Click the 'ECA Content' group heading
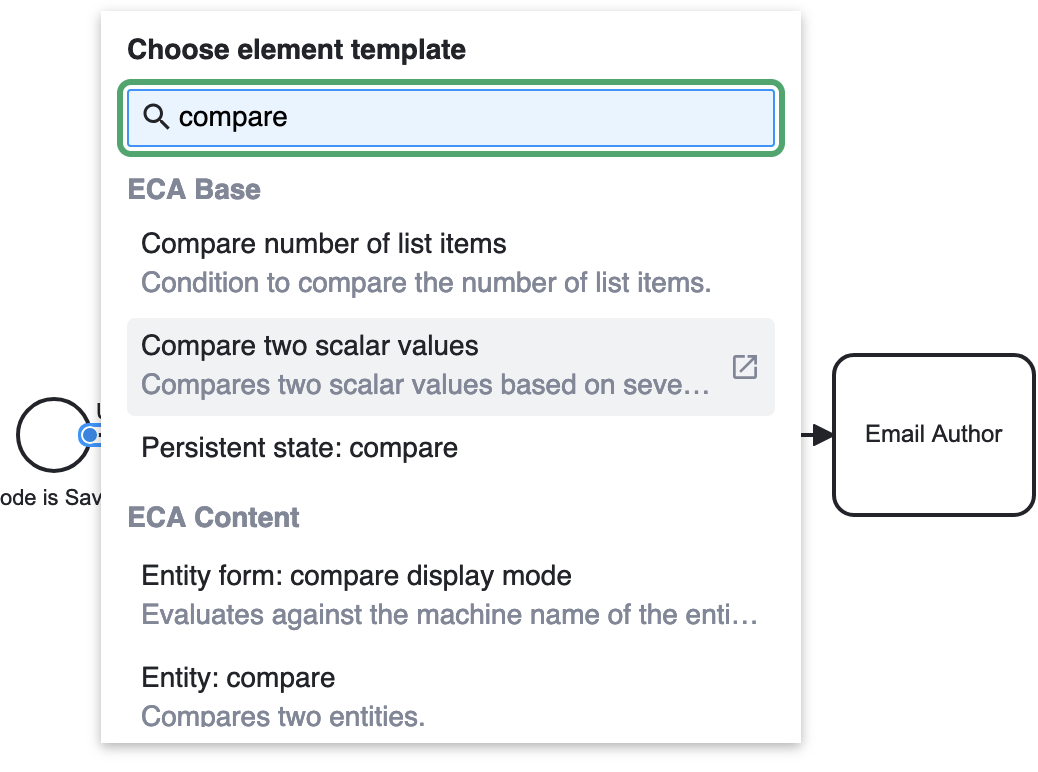1038x772 pixels. (214, 518)
